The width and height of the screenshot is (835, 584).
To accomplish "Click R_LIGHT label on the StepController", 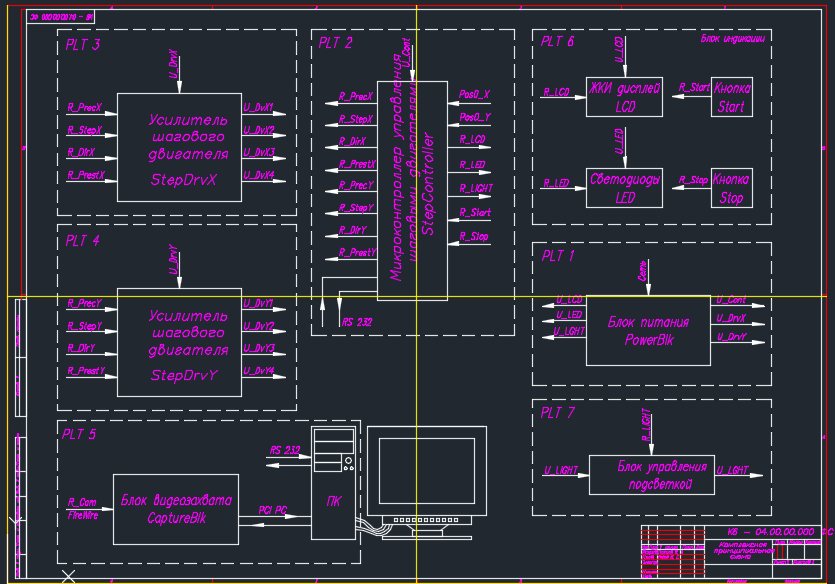I will click(476, 188).
